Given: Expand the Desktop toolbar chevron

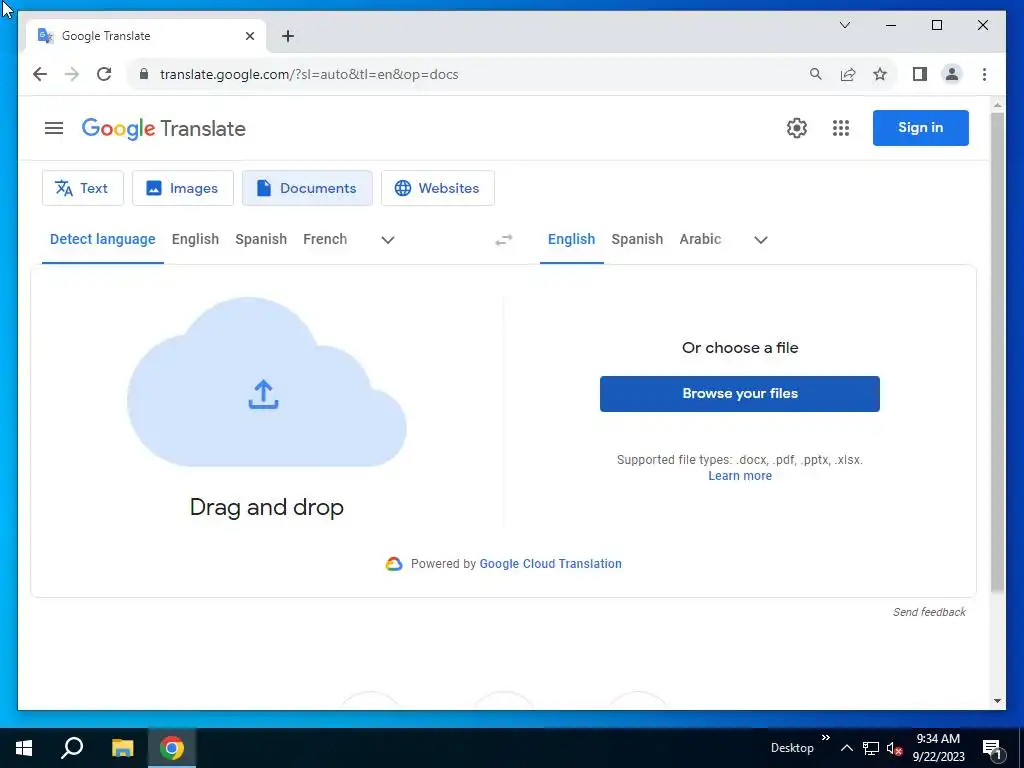Looking at the screenshot, I should (825, 737).
